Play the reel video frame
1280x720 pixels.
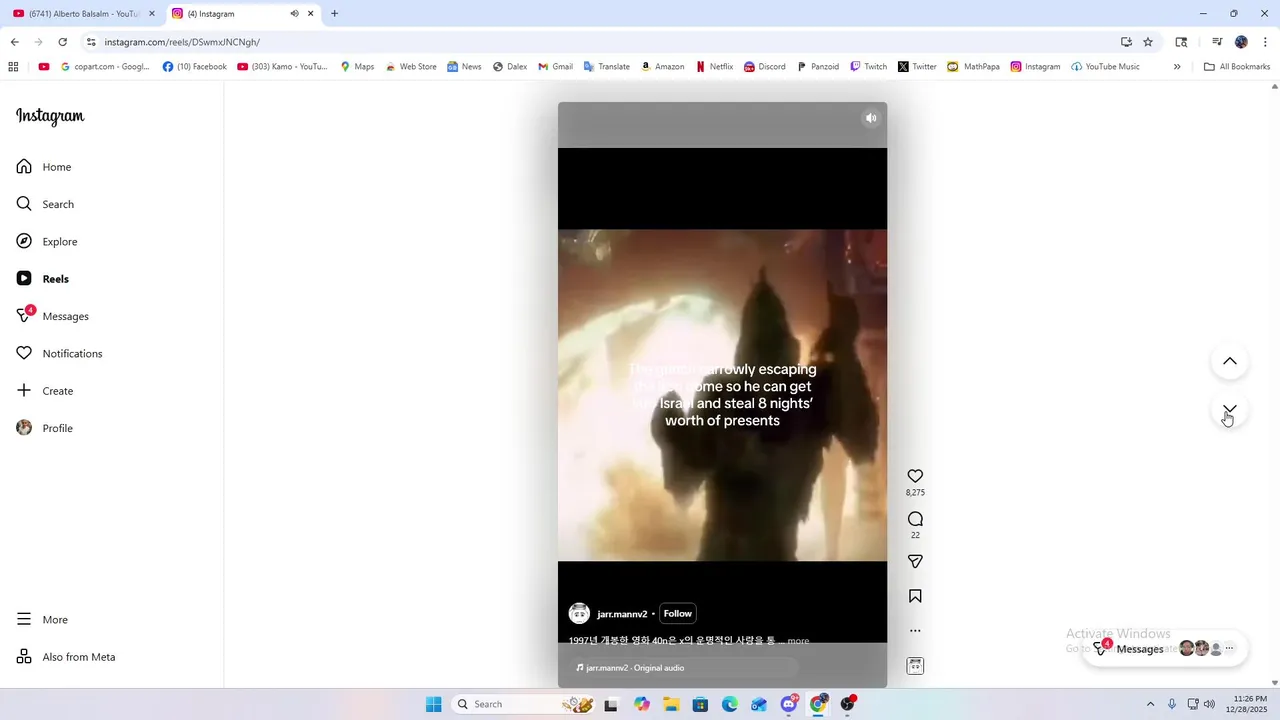pyautogui.click(x=722, y=395)
